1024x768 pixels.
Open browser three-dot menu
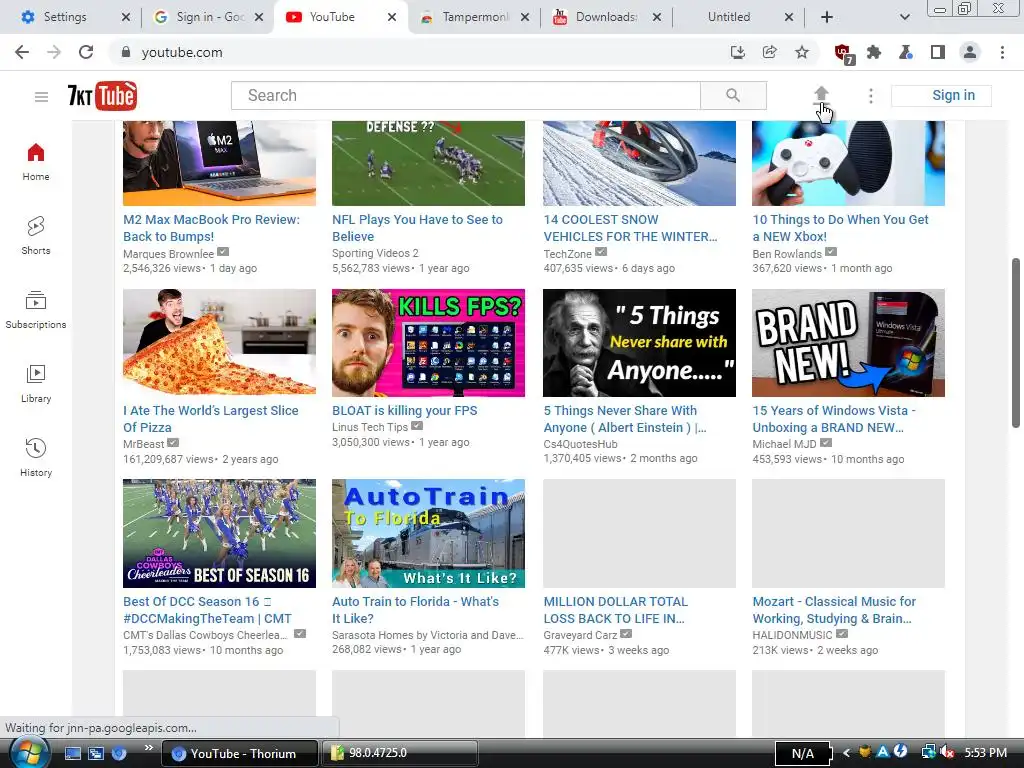pos(1002,52)
